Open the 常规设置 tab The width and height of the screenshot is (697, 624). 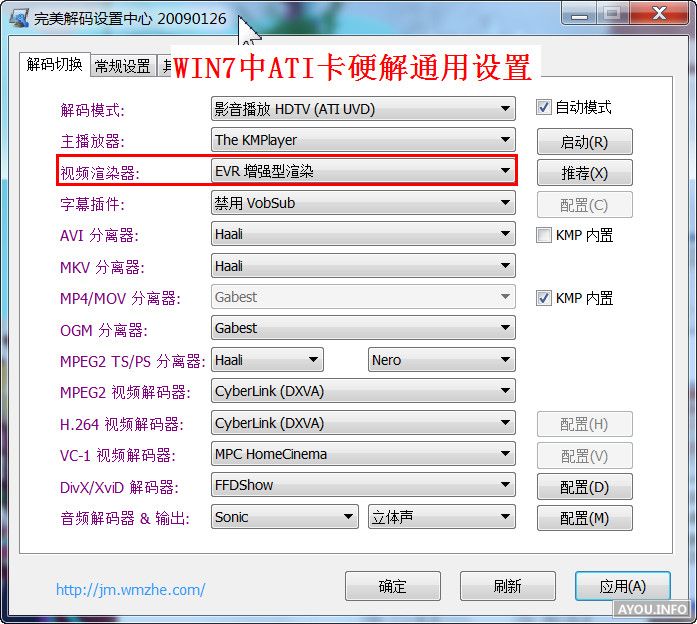(x=123, y=67)
